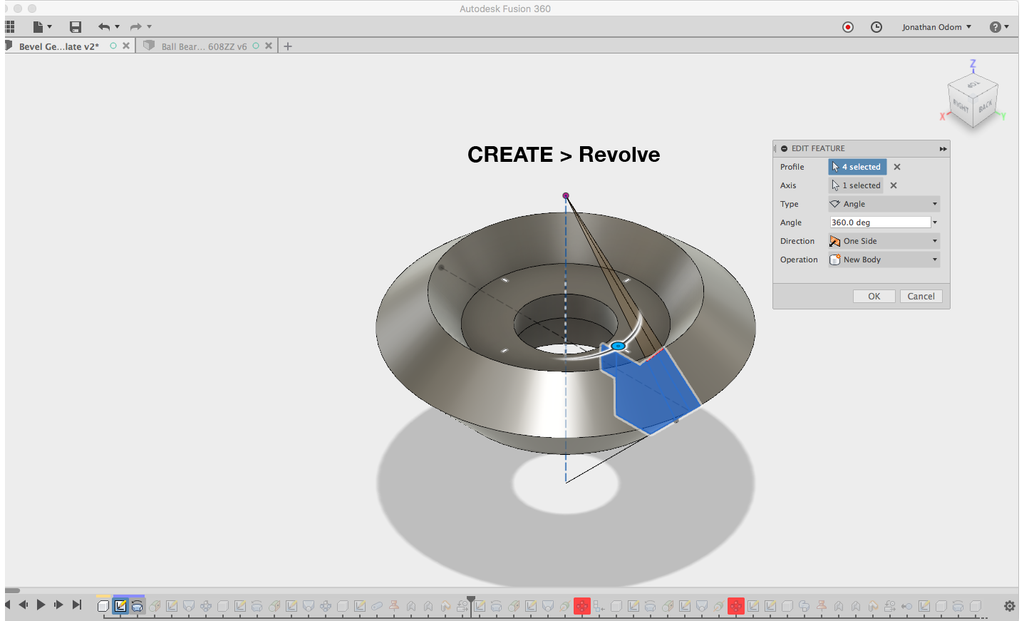
Task: Open the Help question mark icon
Action: [995, 27]
